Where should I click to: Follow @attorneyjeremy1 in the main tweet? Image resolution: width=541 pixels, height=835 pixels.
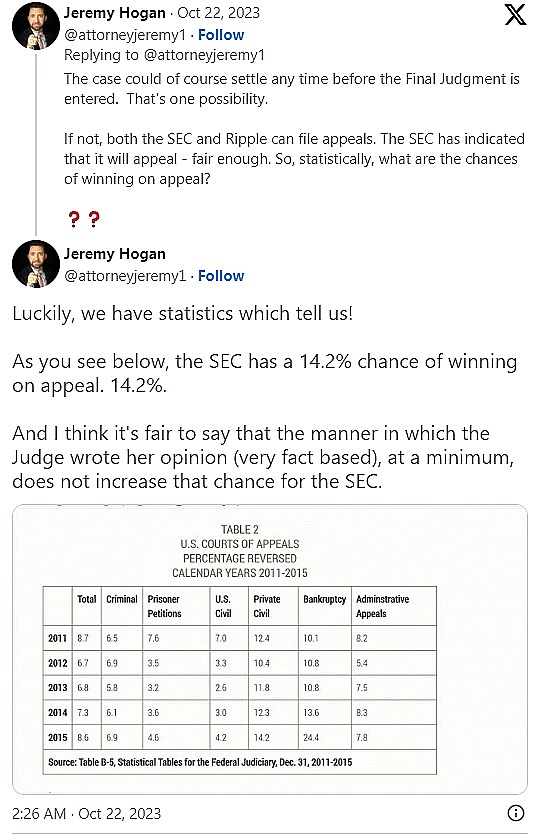(221, 276)
